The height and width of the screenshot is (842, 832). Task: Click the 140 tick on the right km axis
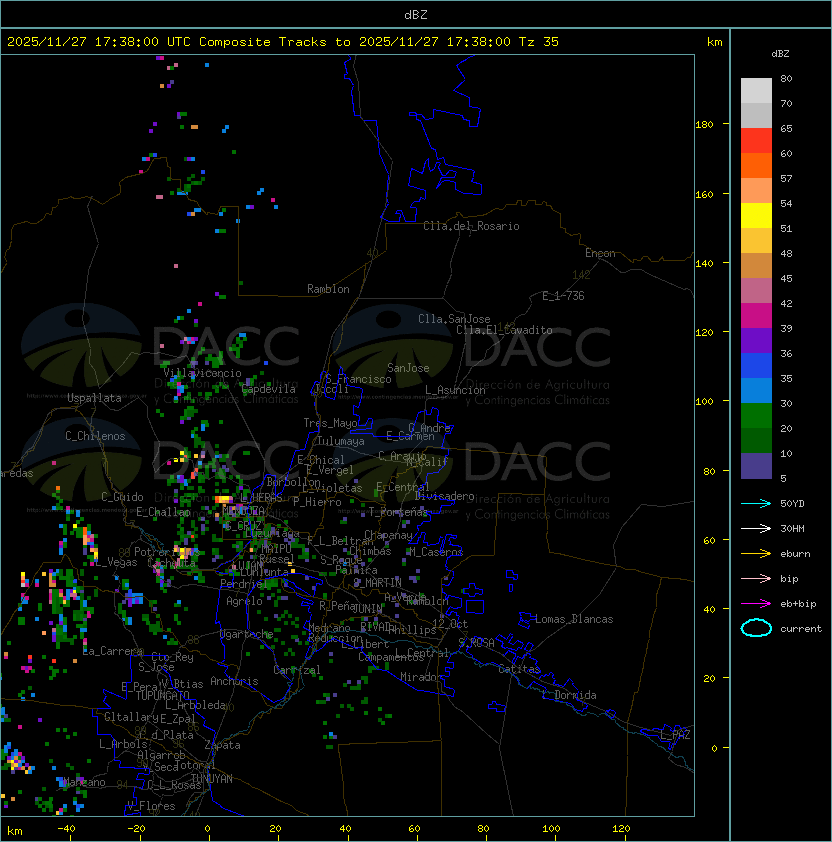[704, 263]
